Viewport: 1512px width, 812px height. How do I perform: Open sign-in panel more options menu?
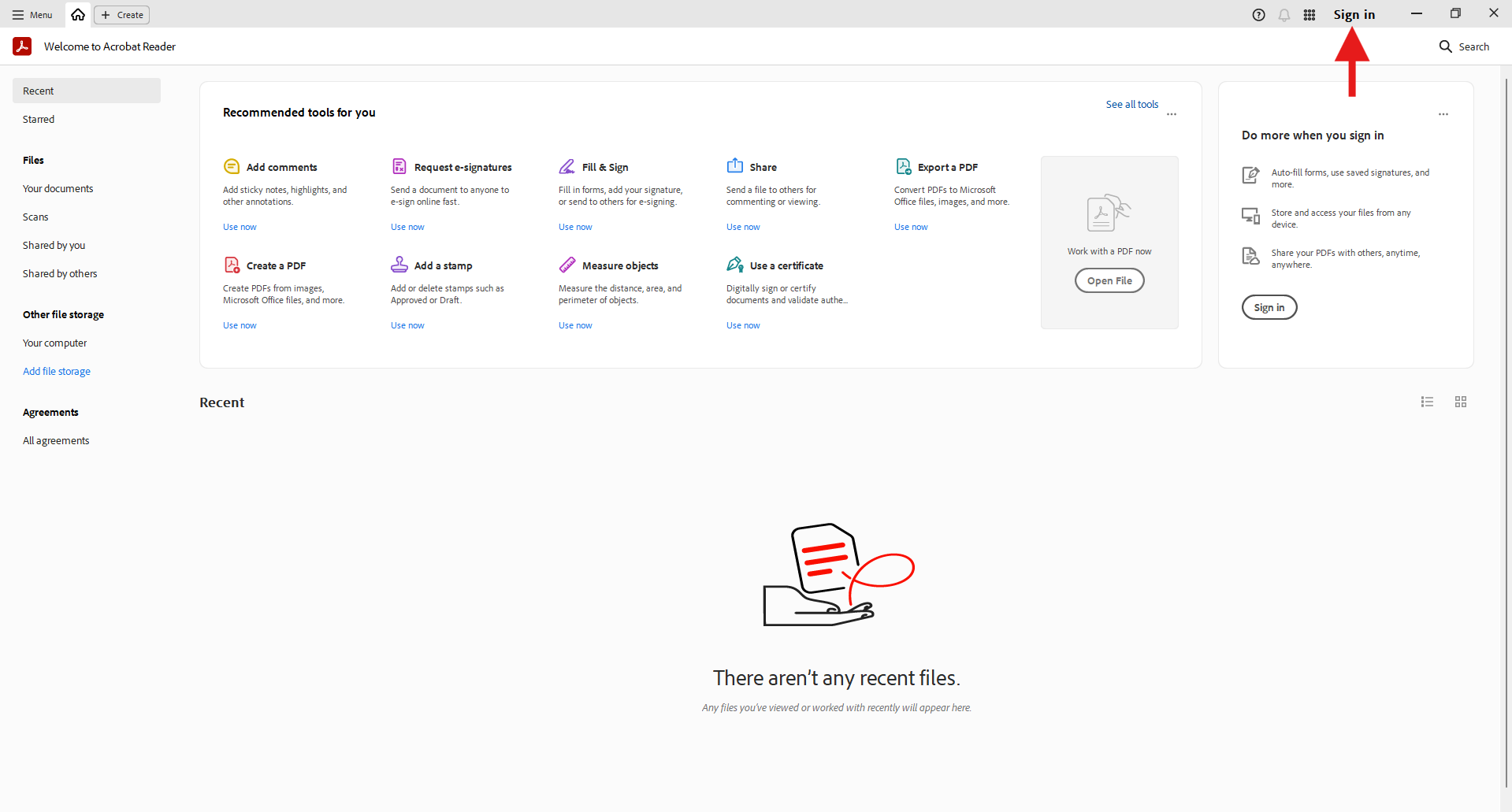tap(1443, 114)
